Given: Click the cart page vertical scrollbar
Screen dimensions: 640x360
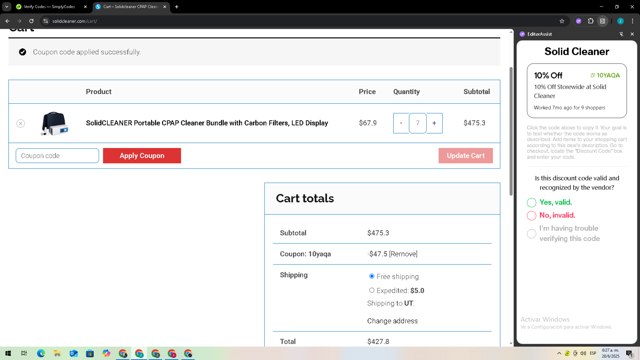Looking at the screenshot, I should 511,131.
